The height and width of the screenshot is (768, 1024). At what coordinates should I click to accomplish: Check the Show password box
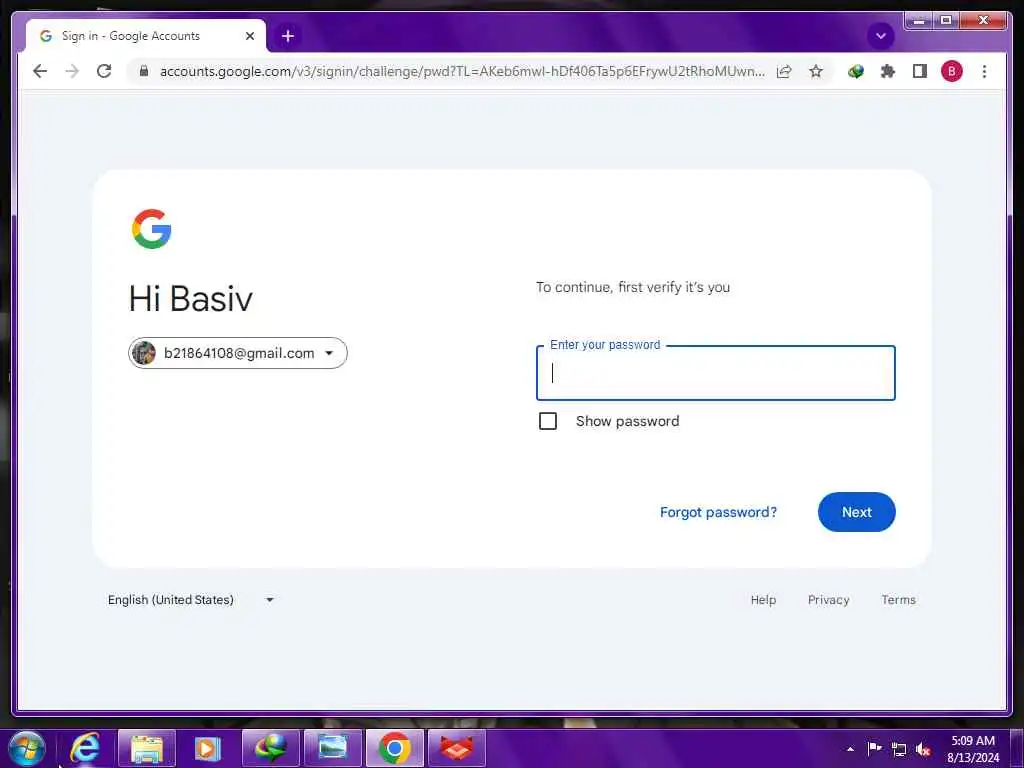[548, 421]
